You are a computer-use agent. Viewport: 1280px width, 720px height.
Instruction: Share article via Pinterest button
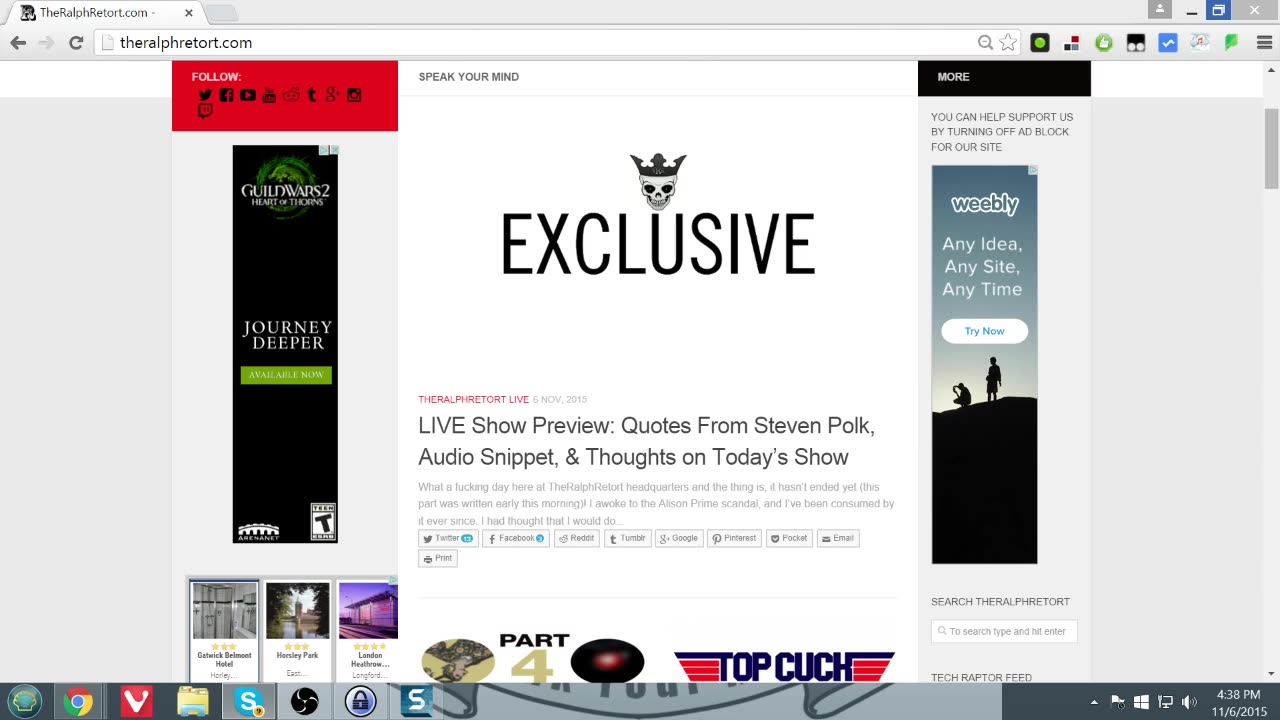point(734,538)
